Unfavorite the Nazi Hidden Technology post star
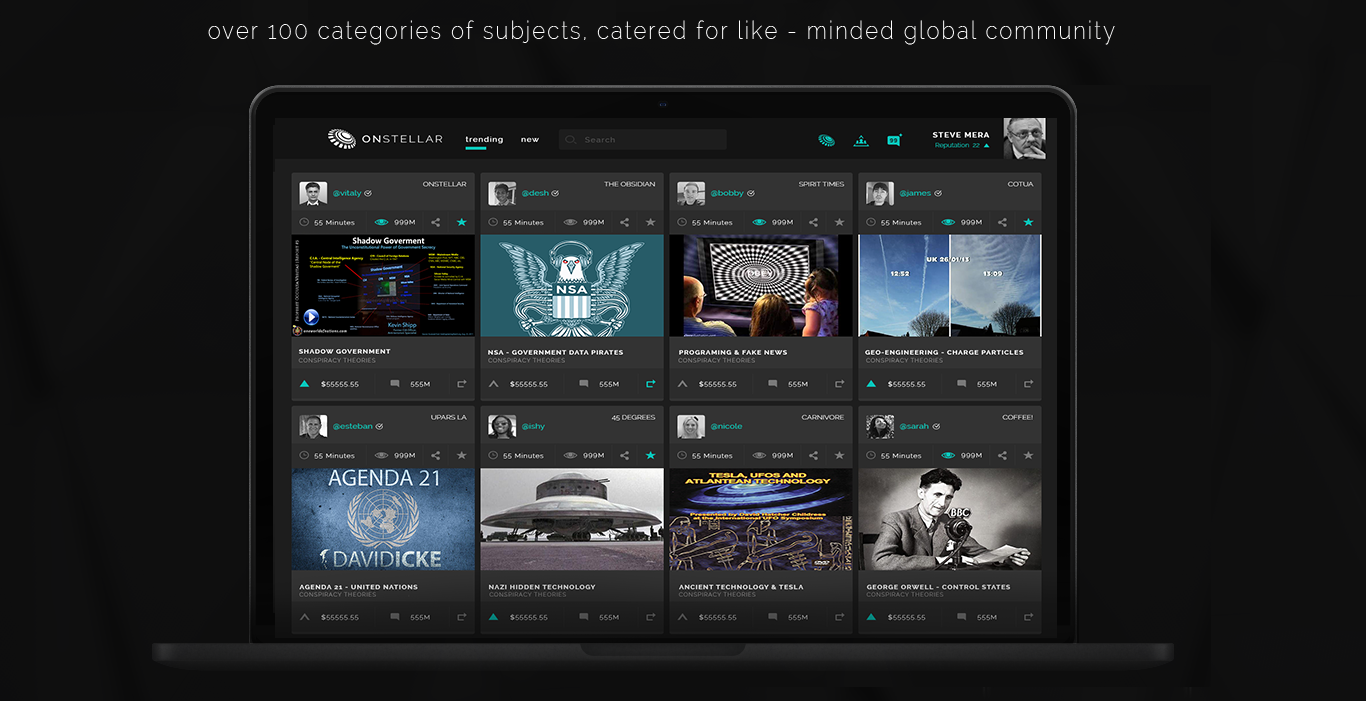 coord(651,455)
